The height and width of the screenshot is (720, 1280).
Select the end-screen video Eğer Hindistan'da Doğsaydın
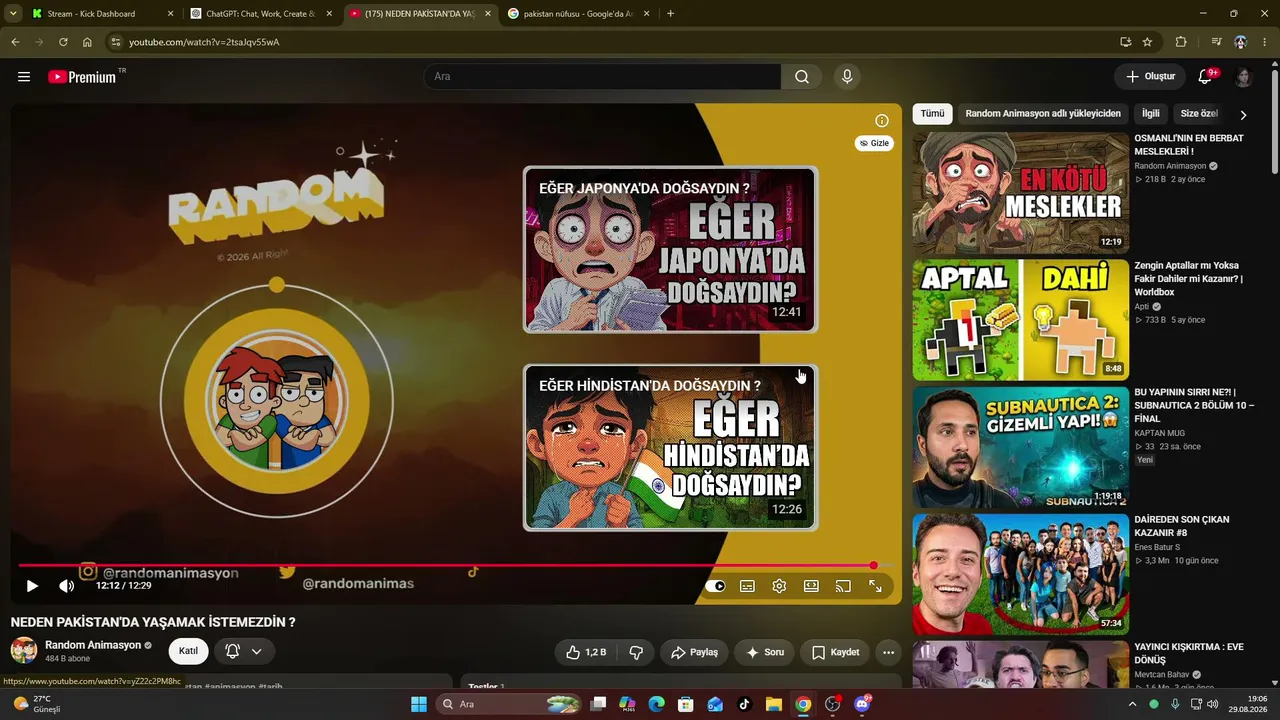coord(670,447)
